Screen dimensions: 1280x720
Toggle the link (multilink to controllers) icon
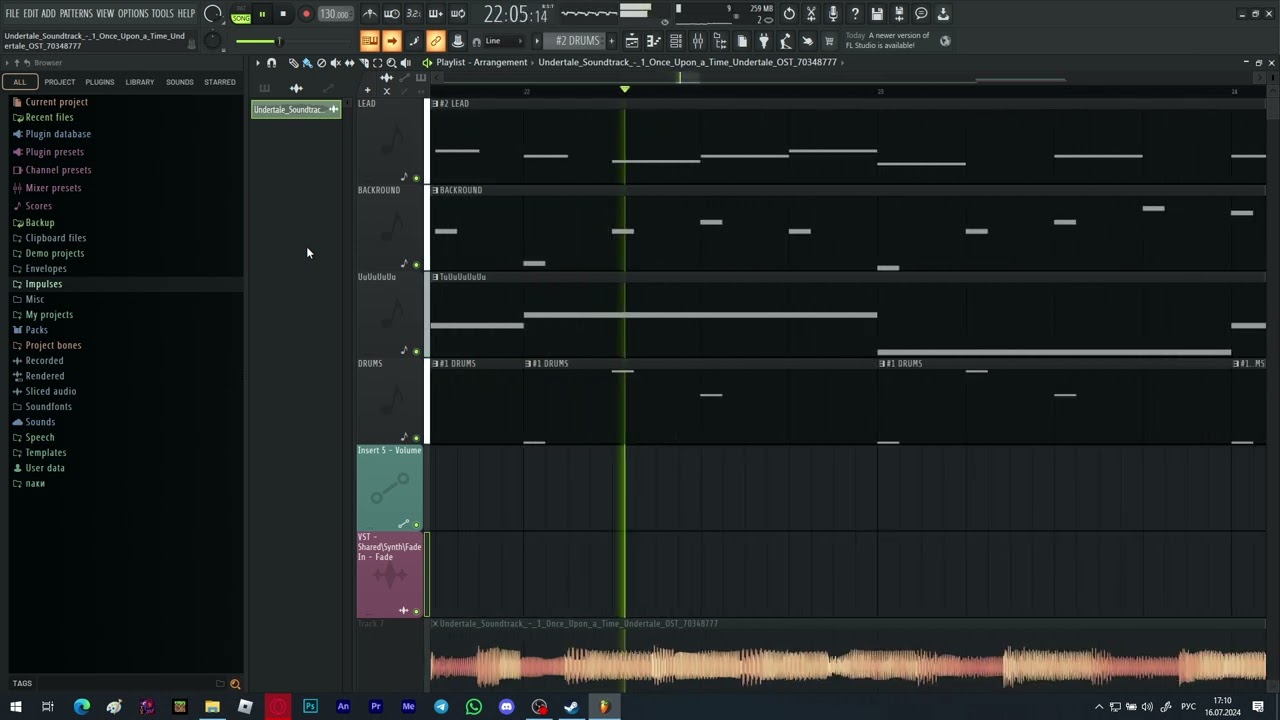435,41
